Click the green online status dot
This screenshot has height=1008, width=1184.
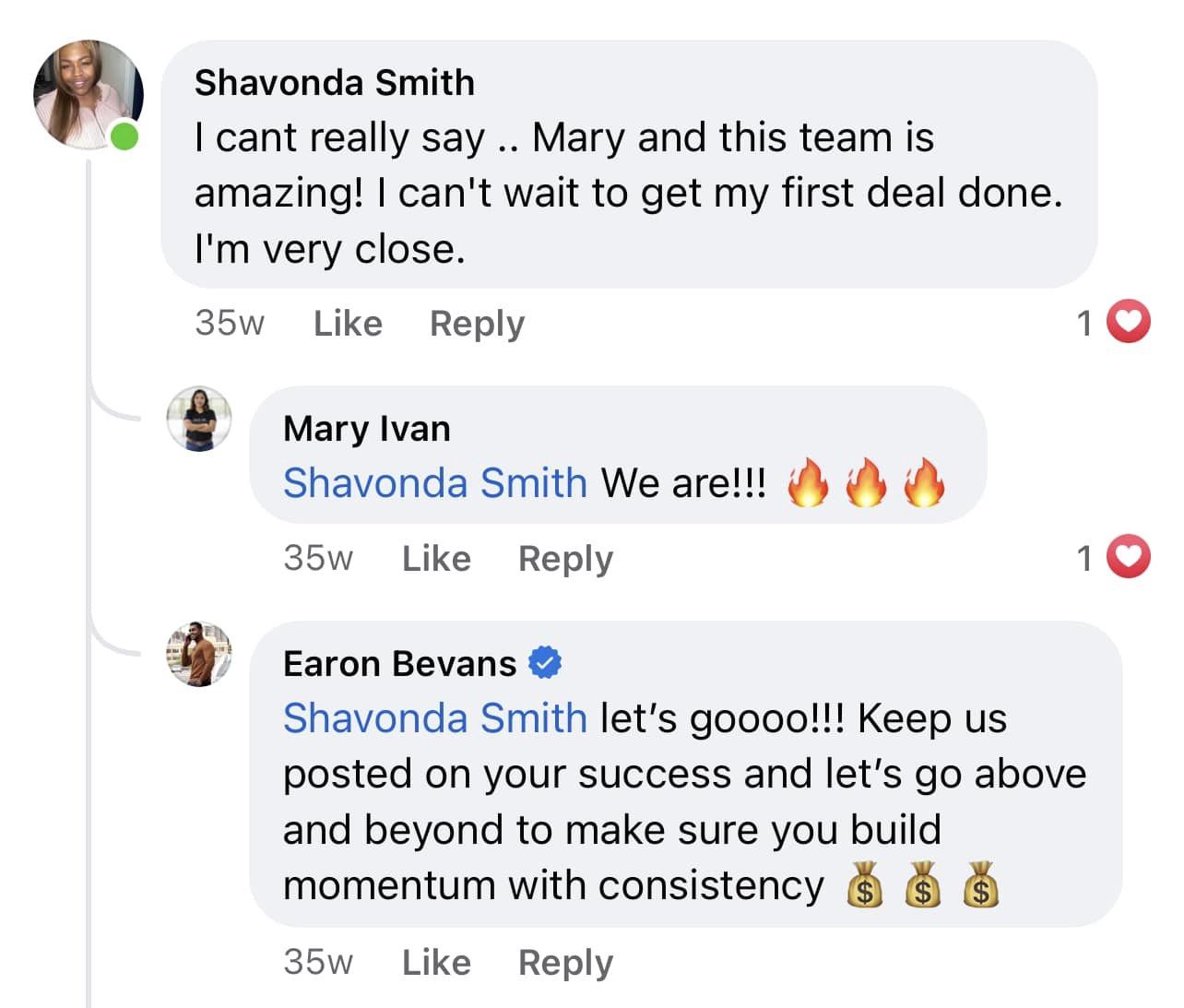click(x=124, y=136)
